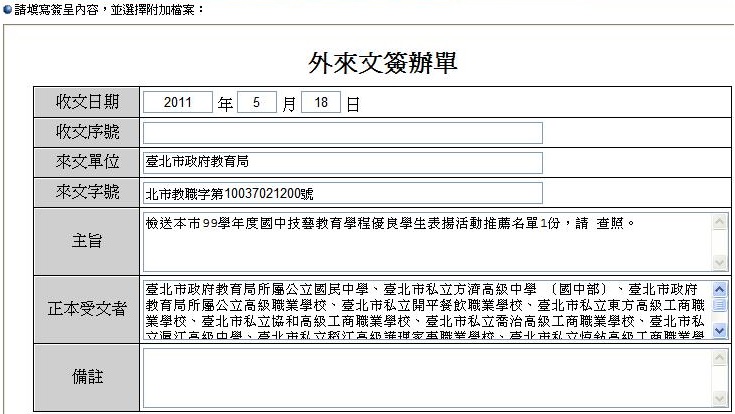Click the 外來文簽辦單 form title
This screenshot has height=414, width=735.
pyautogui.click(x=382, y=62)
